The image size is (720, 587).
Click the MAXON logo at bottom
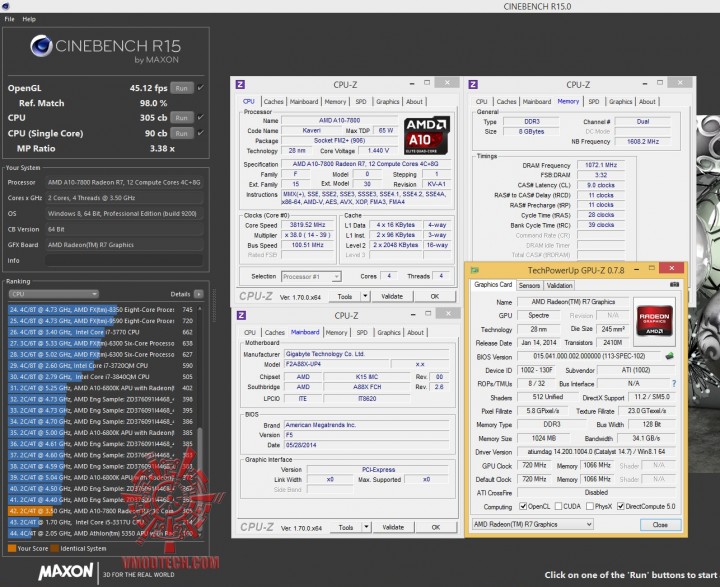[x=66, y=572]
